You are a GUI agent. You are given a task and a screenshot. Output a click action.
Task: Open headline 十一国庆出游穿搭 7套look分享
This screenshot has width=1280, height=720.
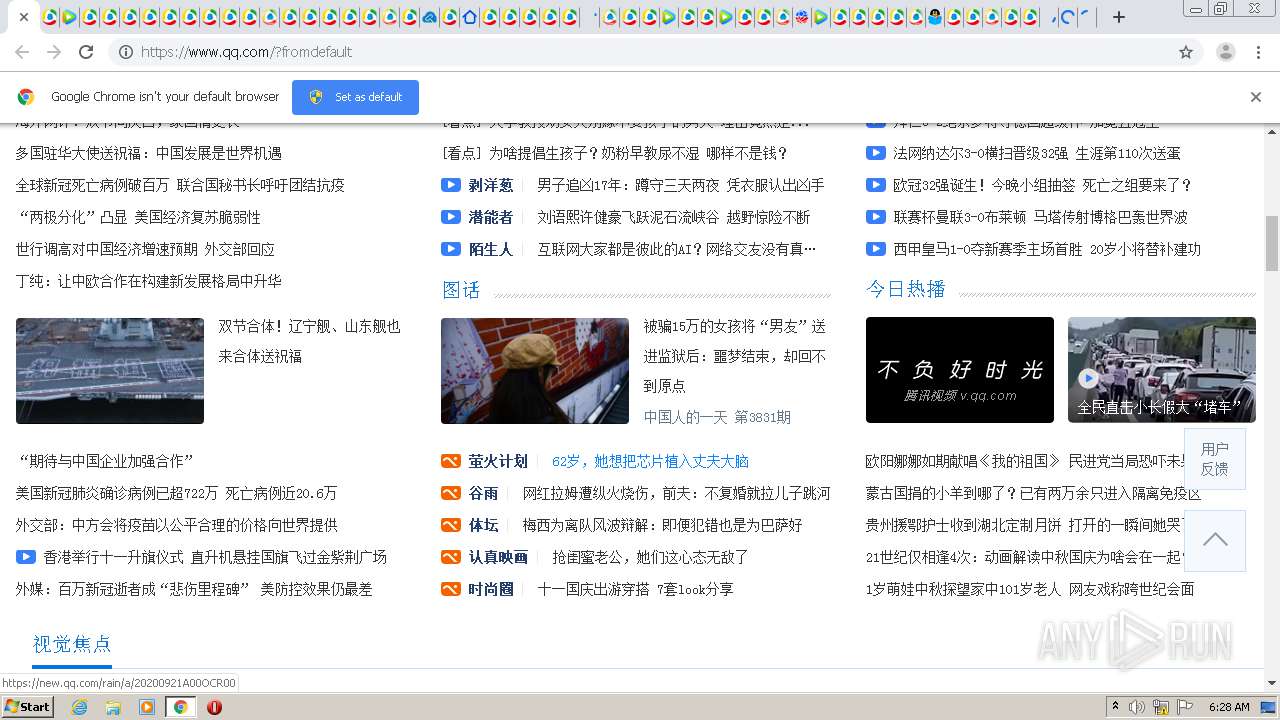pyautogui.click(x=635, y=589)
